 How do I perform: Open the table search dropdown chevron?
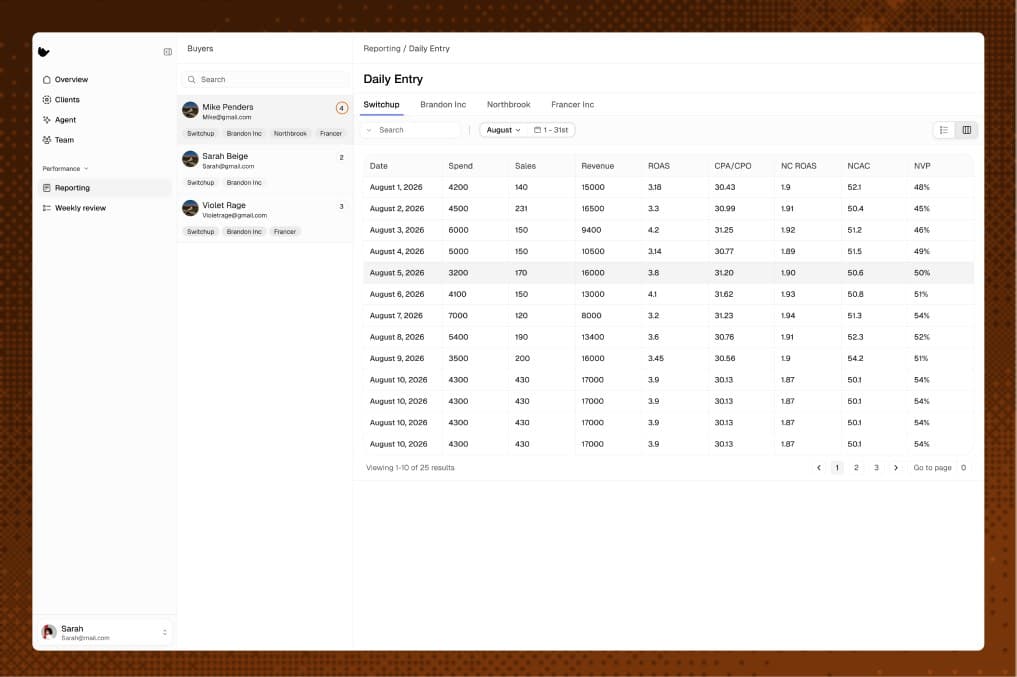[369, 130]
